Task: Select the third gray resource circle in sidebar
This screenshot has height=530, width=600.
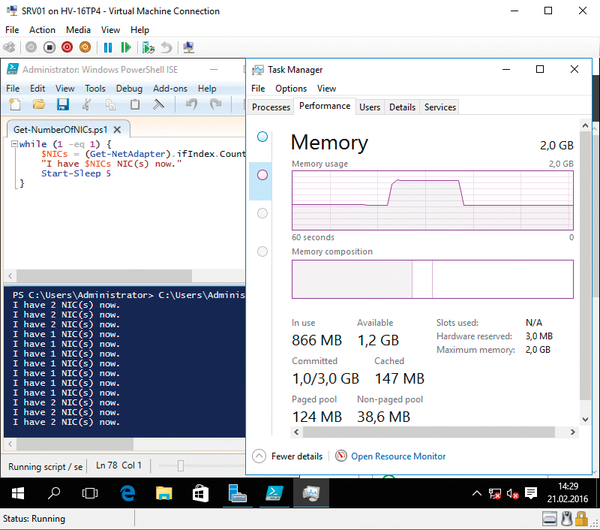Action: 262,213
